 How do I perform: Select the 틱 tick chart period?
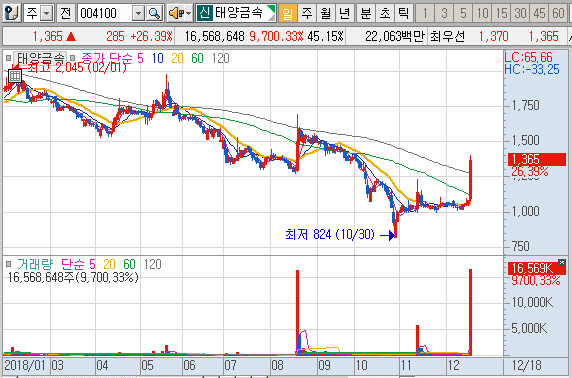tap(403, 14)
